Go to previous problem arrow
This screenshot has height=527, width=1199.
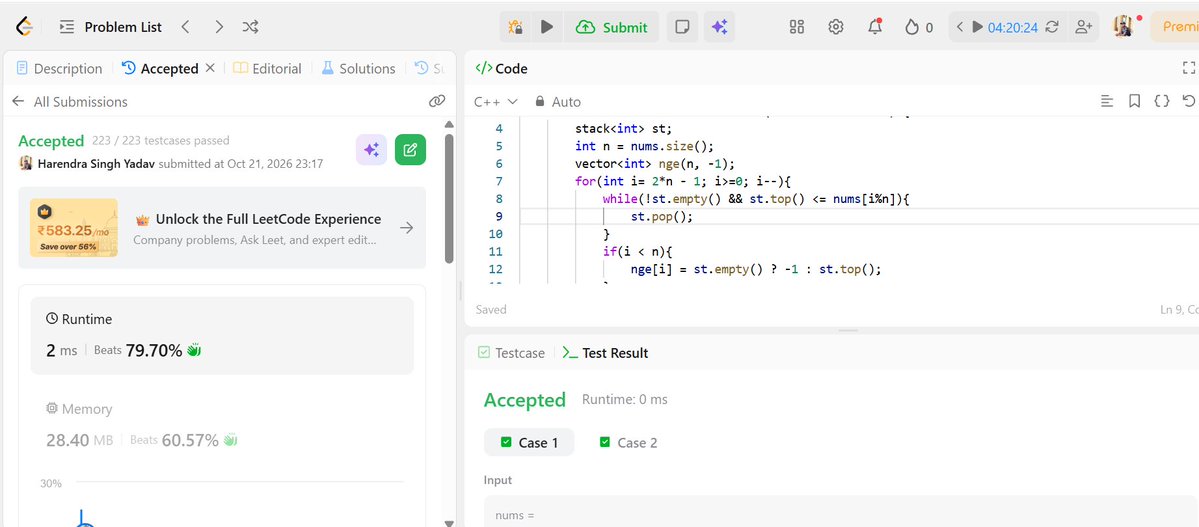185,27
